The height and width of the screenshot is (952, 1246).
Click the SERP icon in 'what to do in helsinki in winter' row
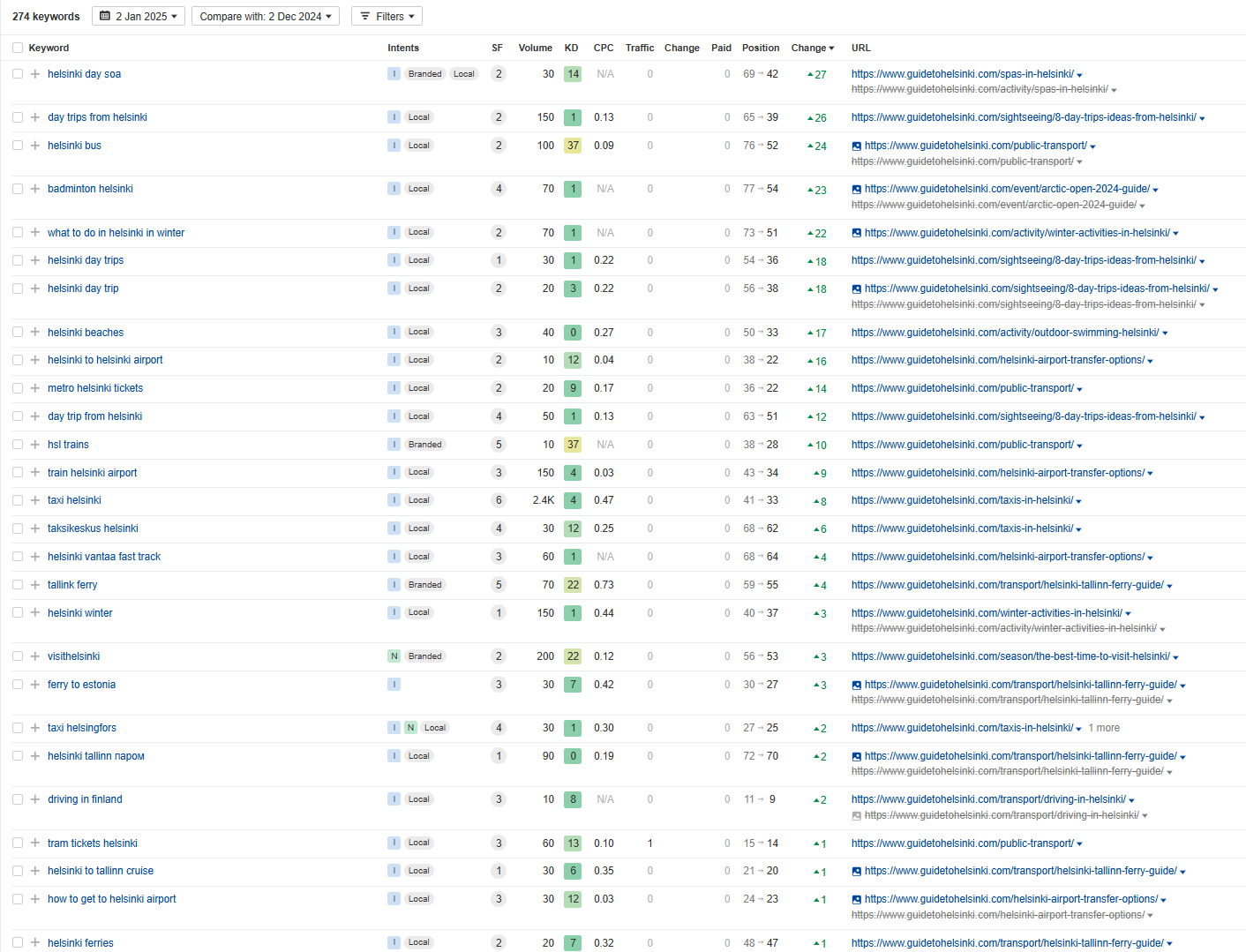856,233
